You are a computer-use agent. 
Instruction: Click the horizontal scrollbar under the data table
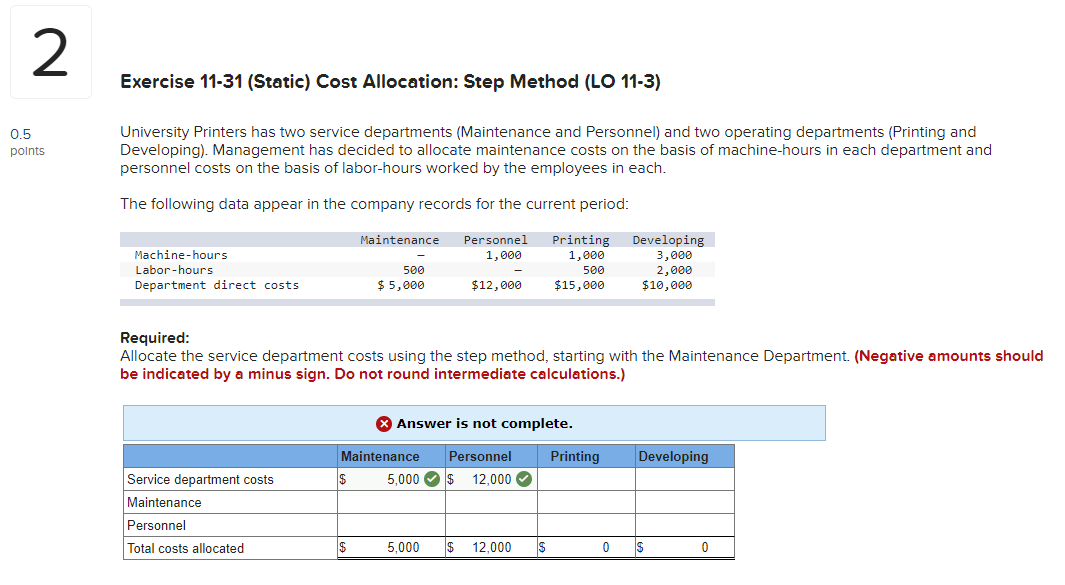[417, 301]
